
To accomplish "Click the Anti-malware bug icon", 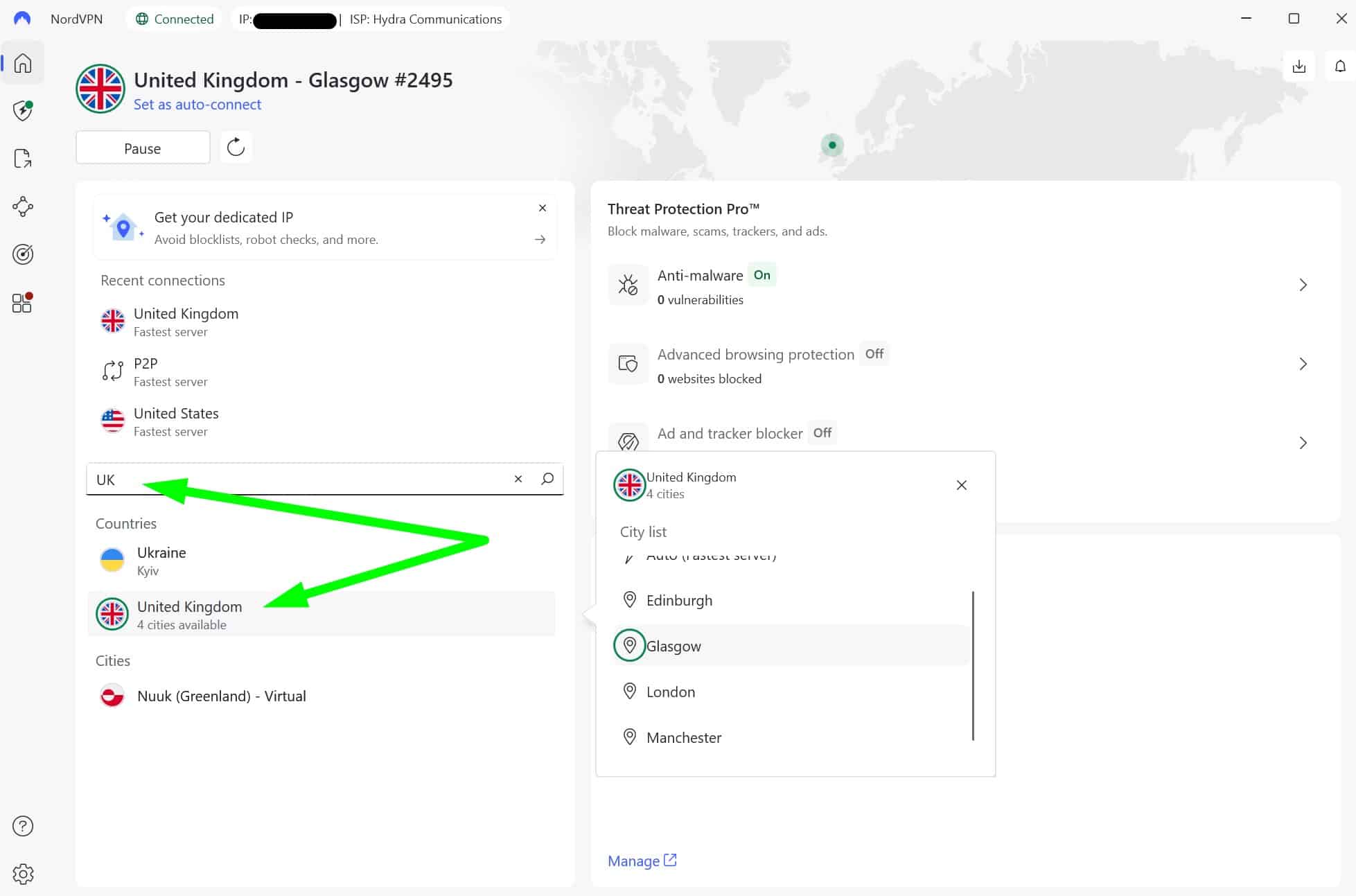I will tap(628, 285).
